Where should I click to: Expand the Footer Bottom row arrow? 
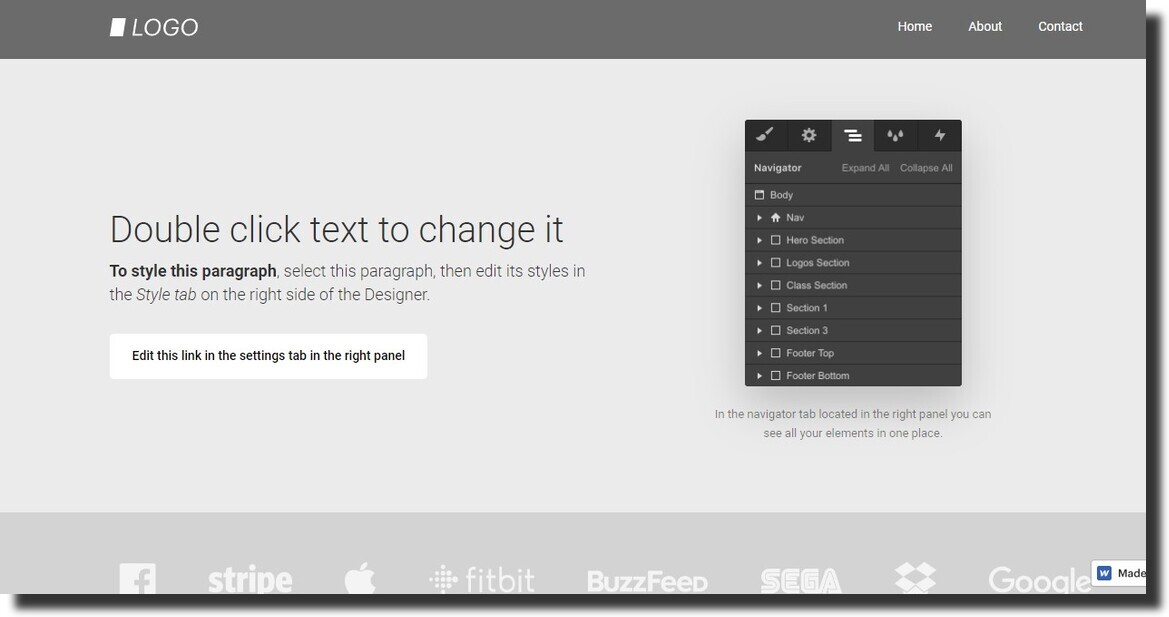[x=760, y=376]
